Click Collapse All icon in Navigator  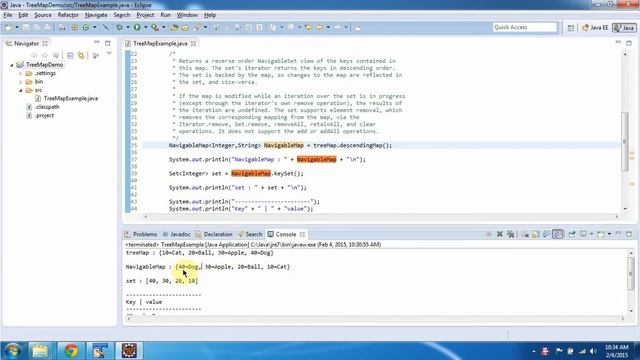point(70,55)
